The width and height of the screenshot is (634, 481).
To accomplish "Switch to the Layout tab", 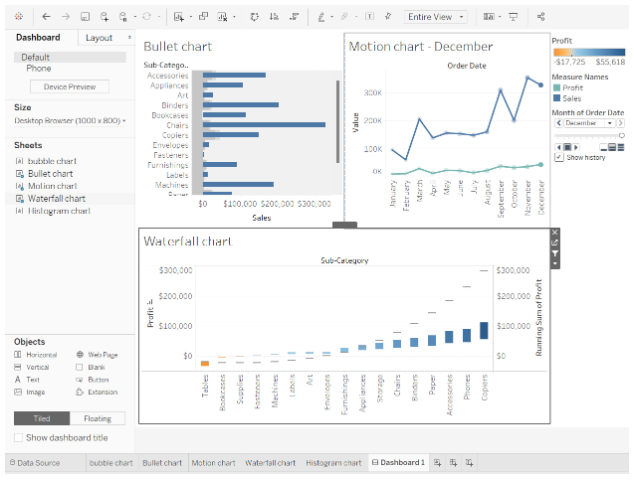I will [x=99, y=38].
